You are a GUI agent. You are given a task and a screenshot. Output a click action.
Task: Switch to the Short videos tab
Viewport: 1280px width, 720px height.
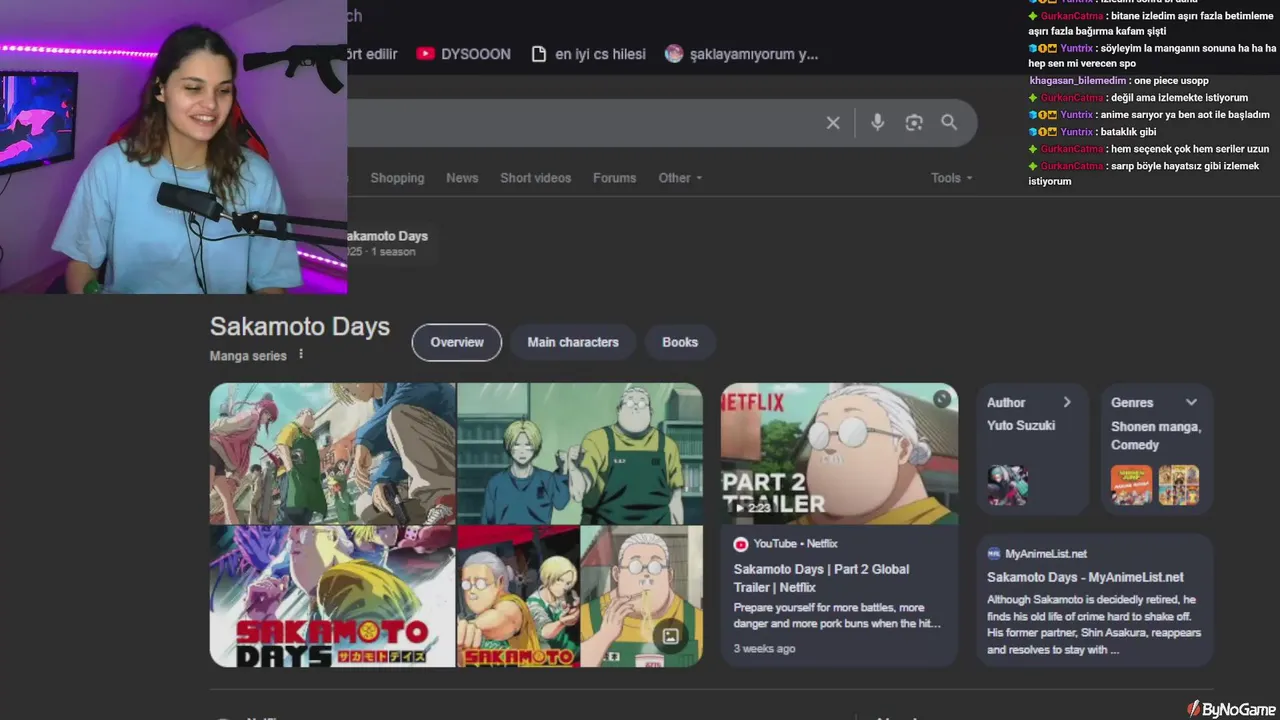[536, 178]
